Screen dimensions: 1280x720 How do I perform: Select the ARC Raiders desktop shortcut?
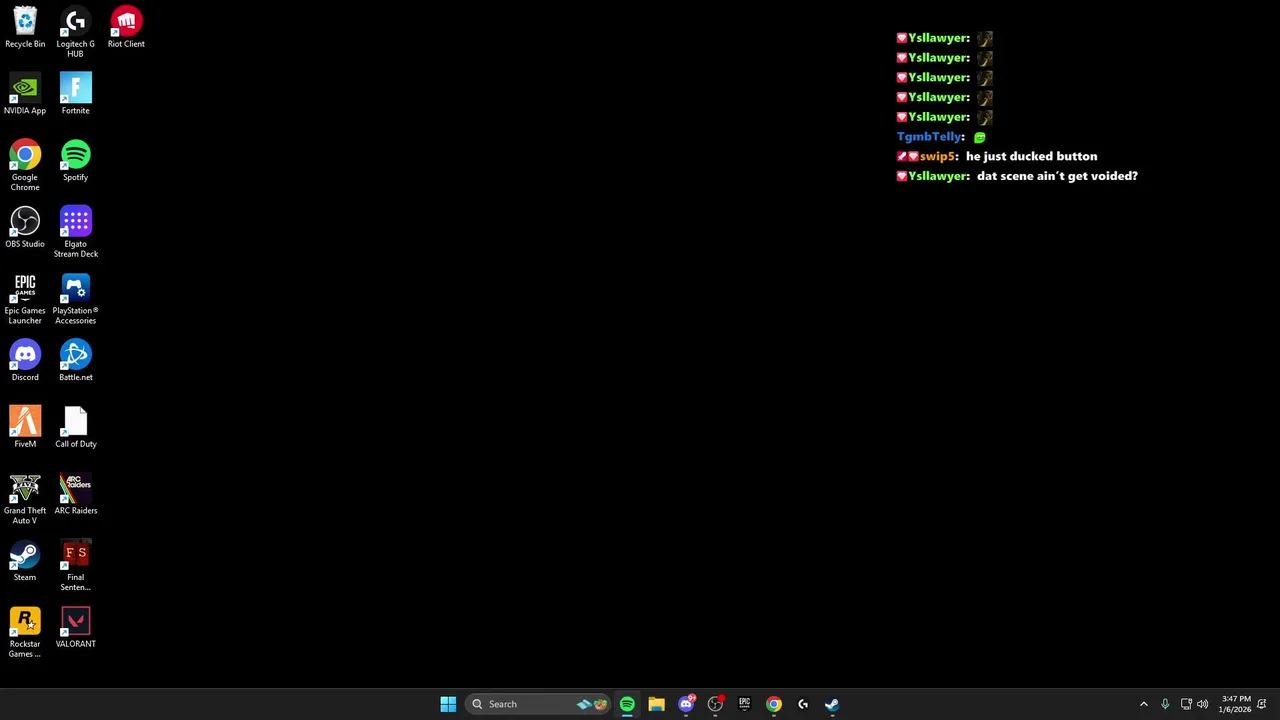pyautogui.click(x=75, y=494)
